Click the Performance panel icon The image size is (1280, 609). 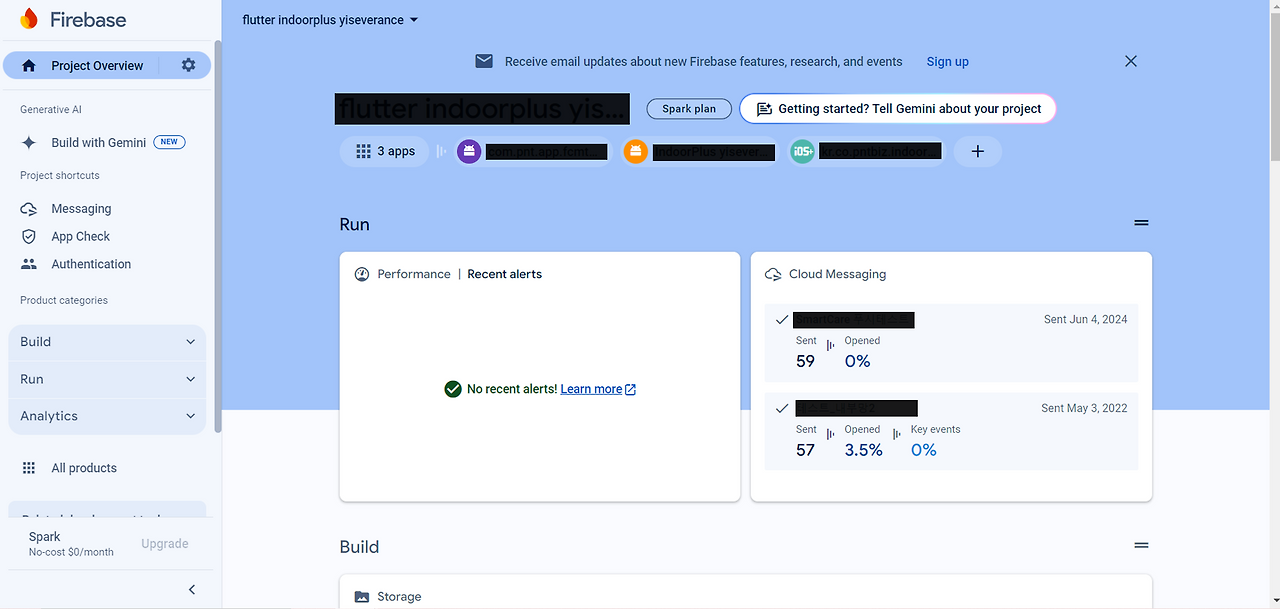(361, 273)
